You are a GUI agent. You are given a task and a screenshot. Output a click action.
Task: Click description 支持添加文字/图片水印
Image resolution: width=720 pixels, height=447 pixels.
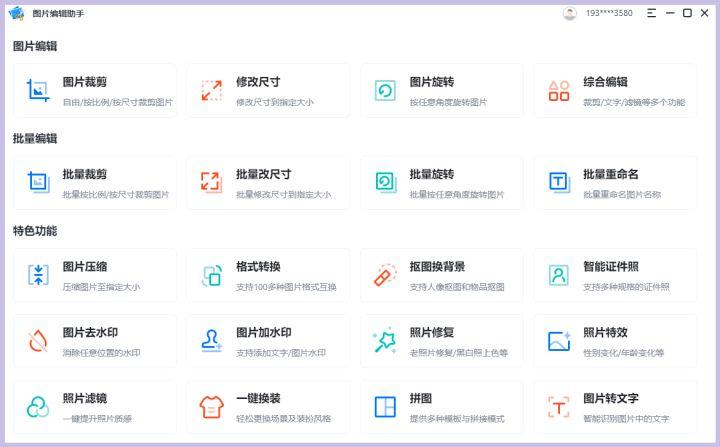pyautogui.click(x=281, y=353)
